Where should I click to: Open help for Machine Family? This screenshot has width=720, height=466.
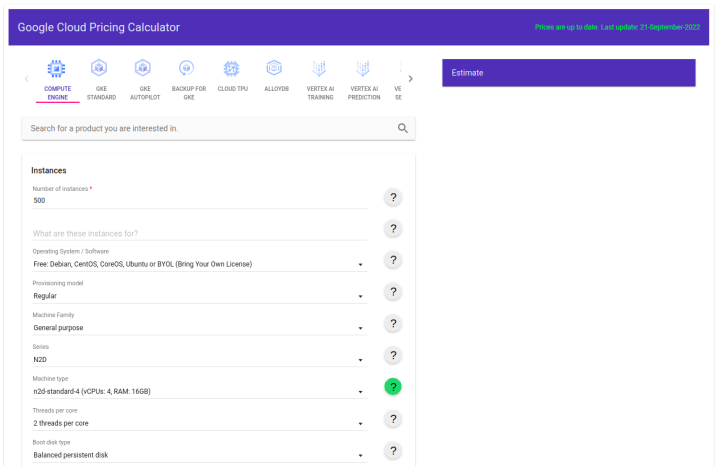tap(393, 323)
